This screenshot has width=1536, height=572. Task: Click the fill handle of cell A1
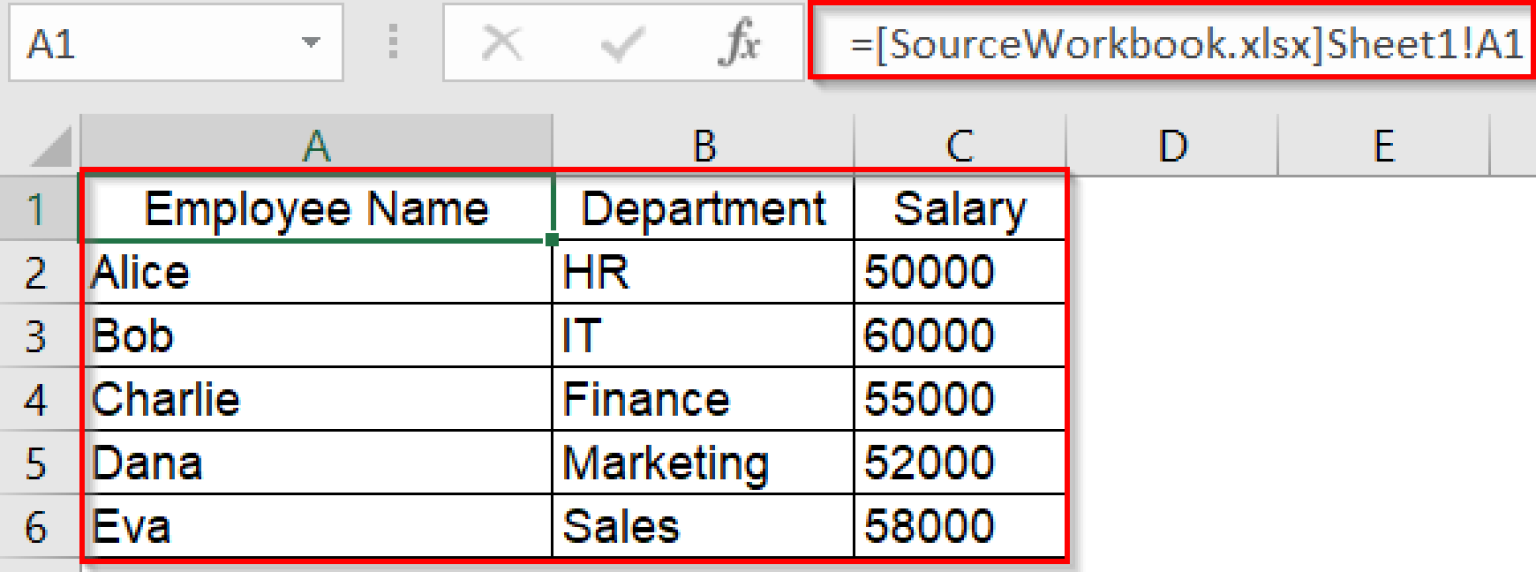(x=553, y=240)
